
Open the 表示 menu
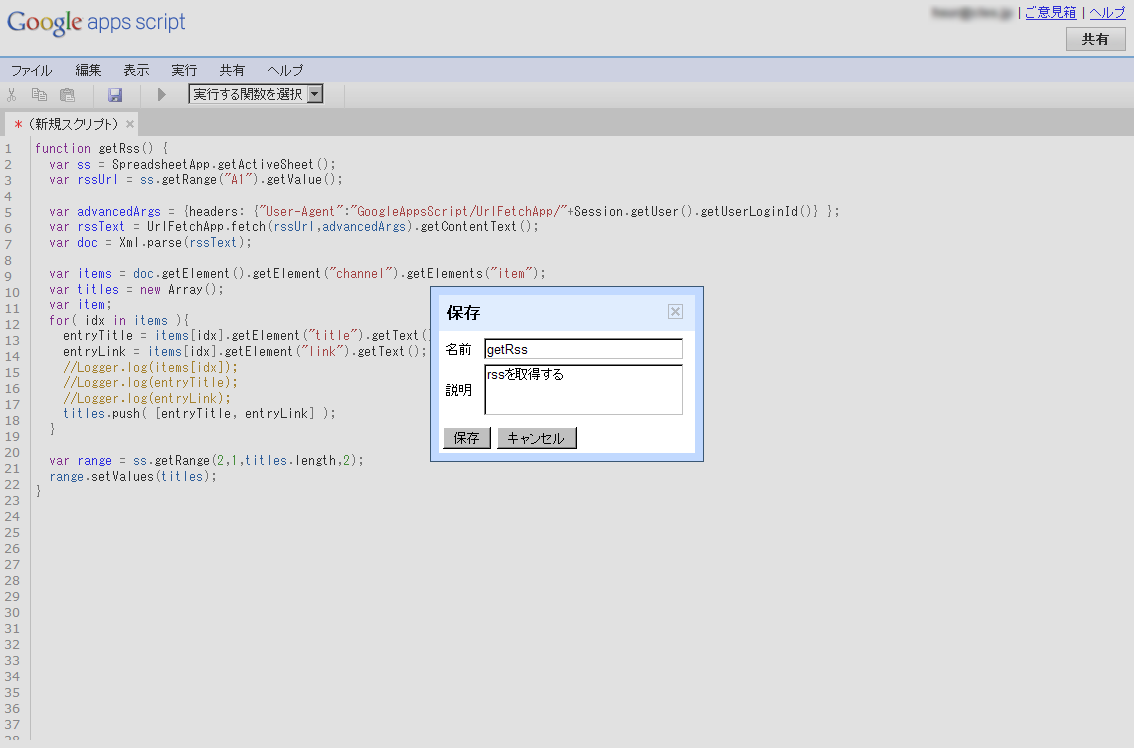pos(136,70)
